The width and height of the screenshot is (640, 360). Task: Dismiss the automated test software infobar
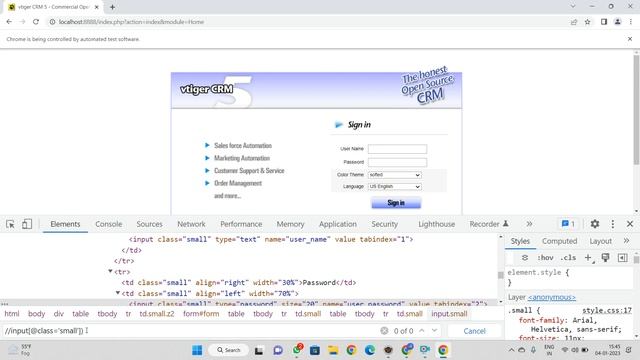(630, 39)
